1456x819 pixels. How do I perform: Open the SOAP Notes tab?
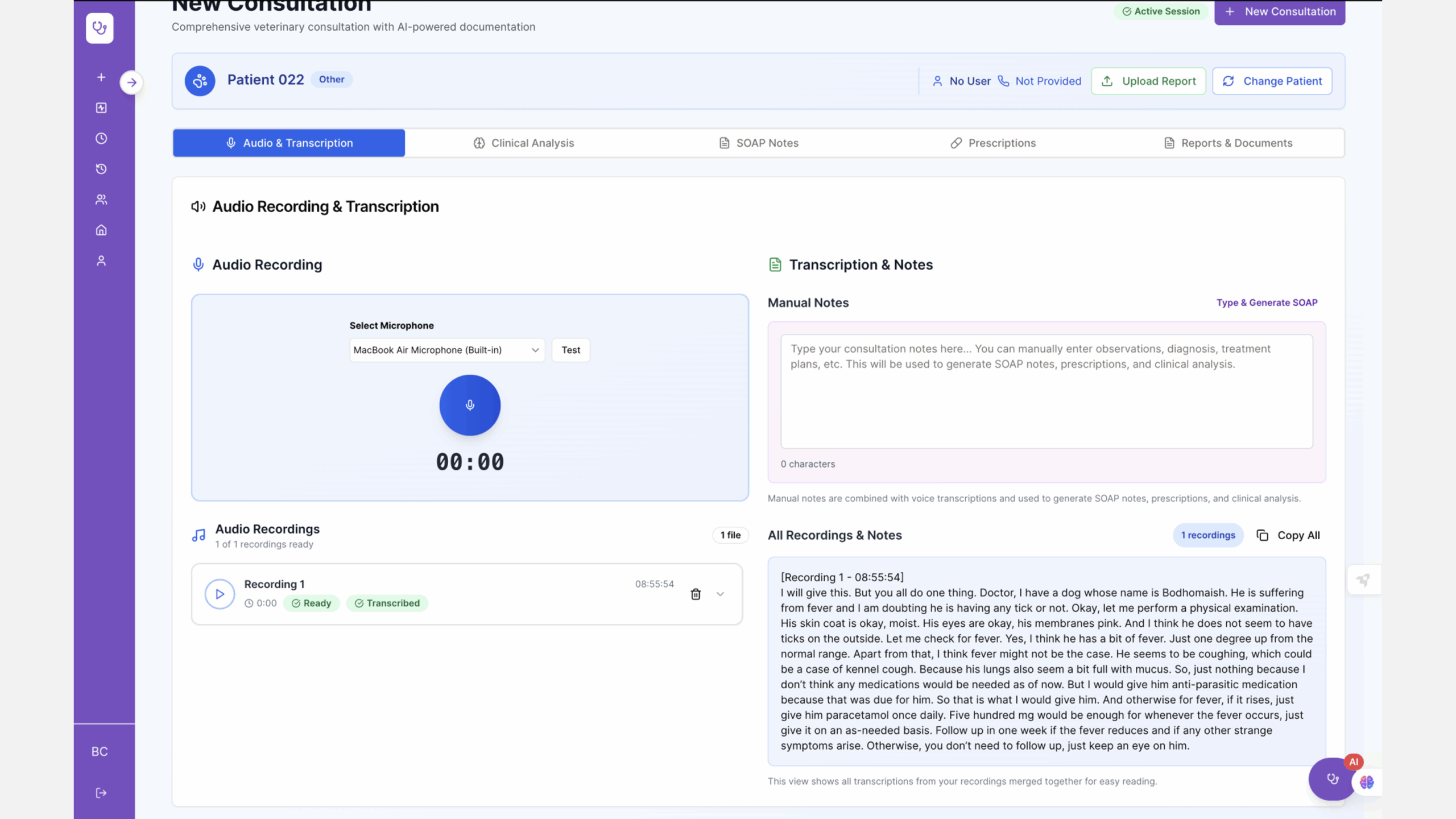click(x=759, y=143)
